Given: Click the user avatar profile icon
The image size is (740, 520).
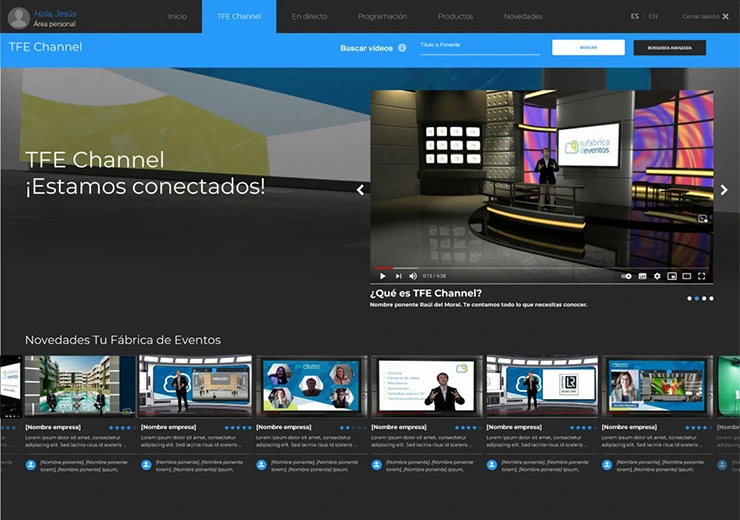Looking at the screenshot, I should pos(18,17).
